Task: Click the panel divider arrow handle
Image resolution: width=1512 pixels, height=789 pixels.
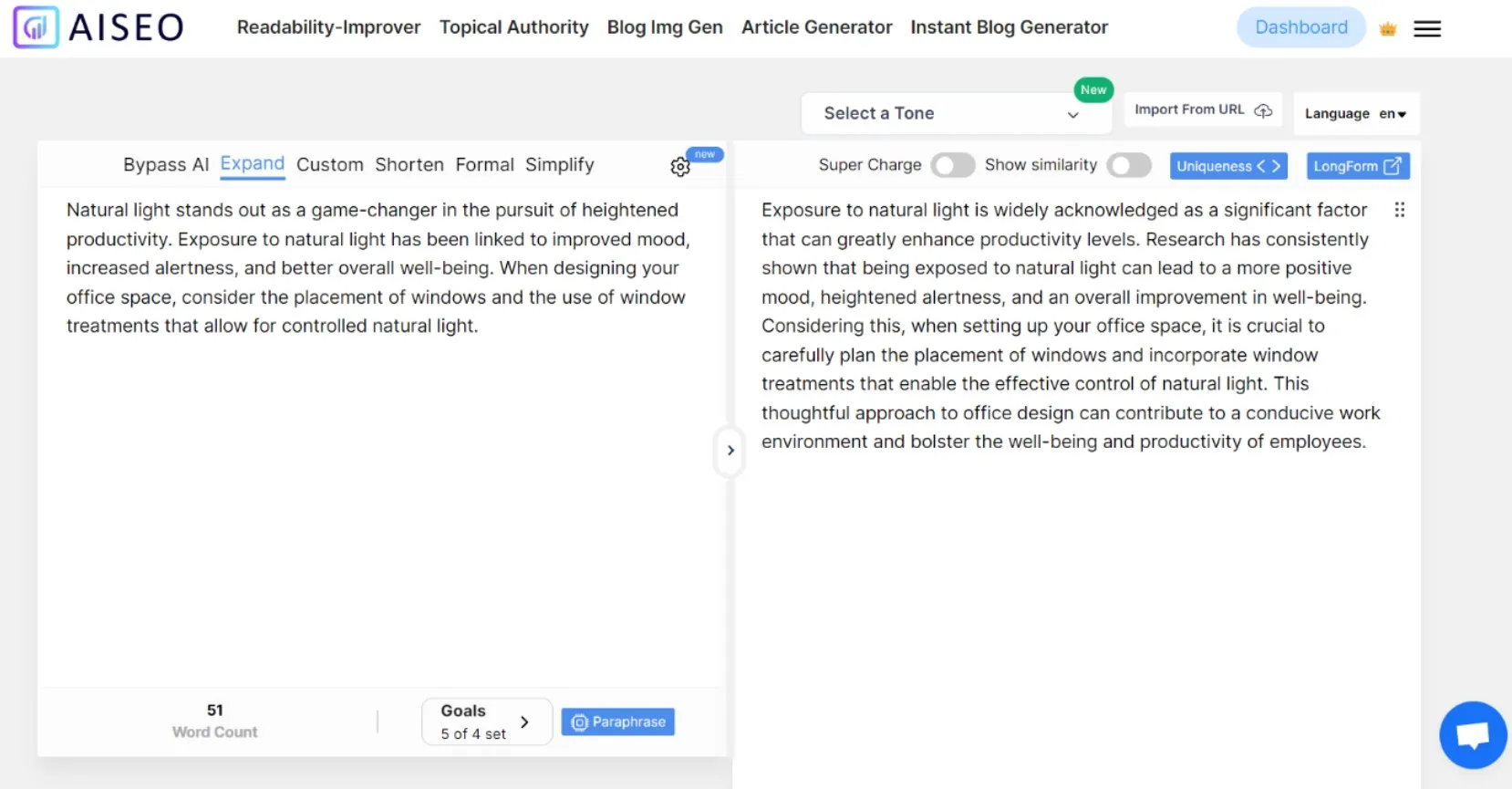Action: click(x=730, y=451)
